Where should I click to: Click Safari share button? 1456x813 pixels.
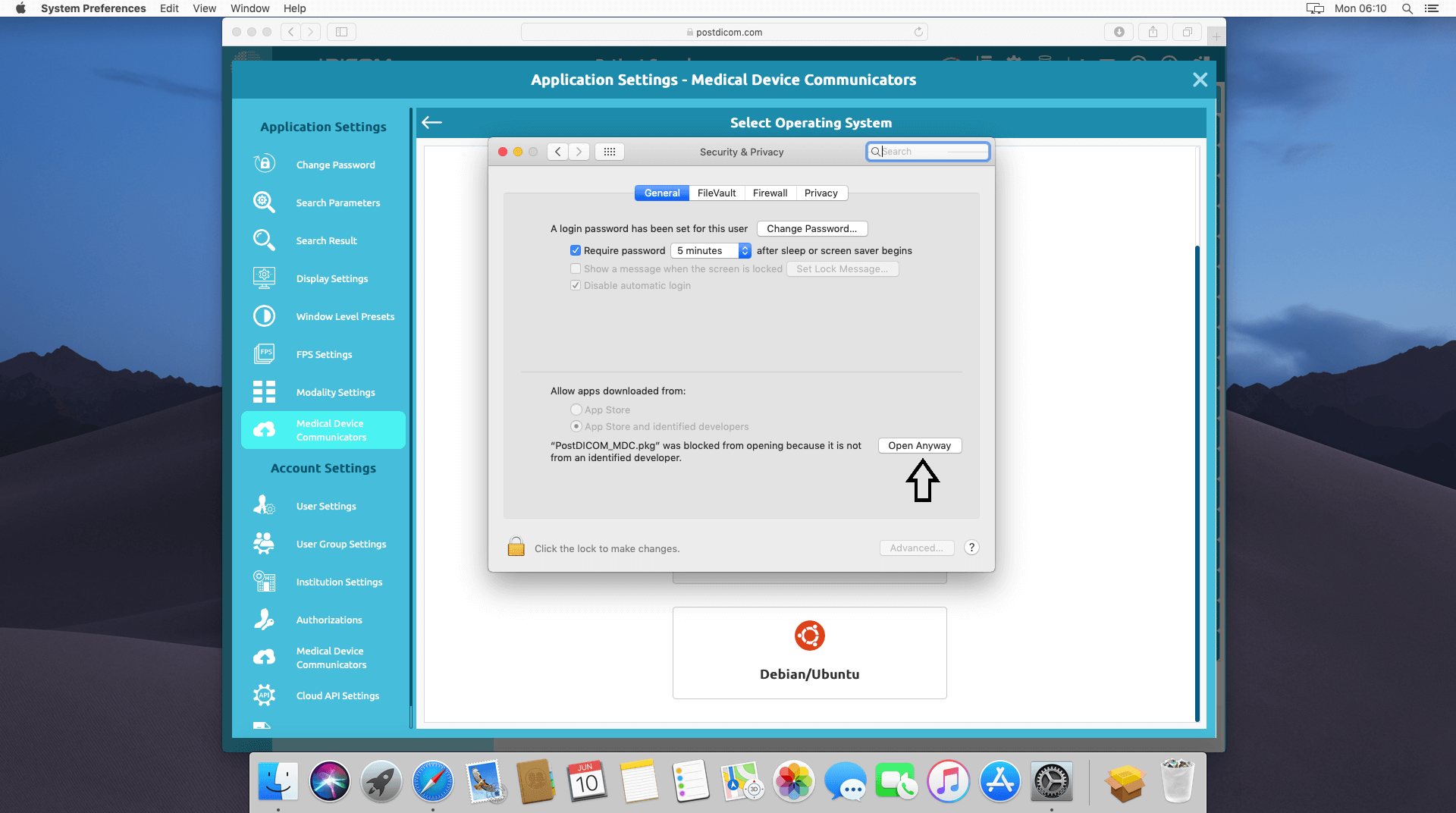1153,32
